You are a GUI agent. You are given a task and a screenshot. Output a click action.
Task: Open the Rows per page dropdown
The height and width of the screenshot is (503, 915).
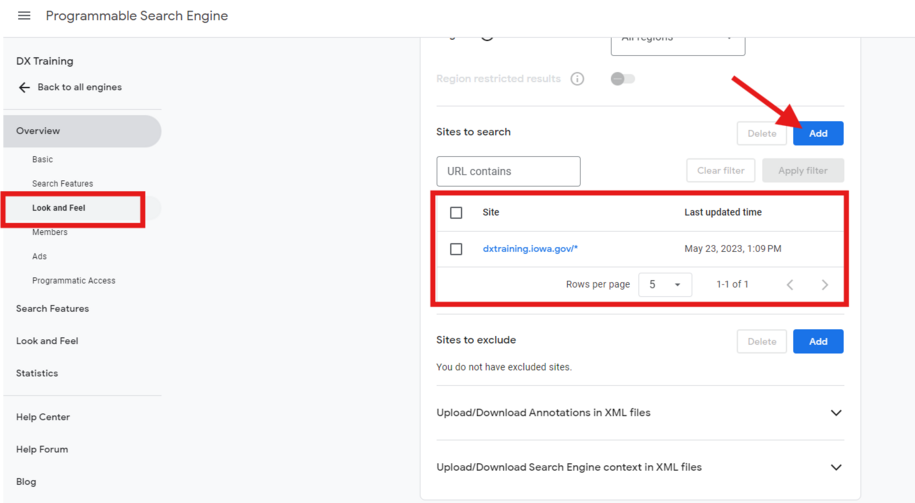point(665,285)
